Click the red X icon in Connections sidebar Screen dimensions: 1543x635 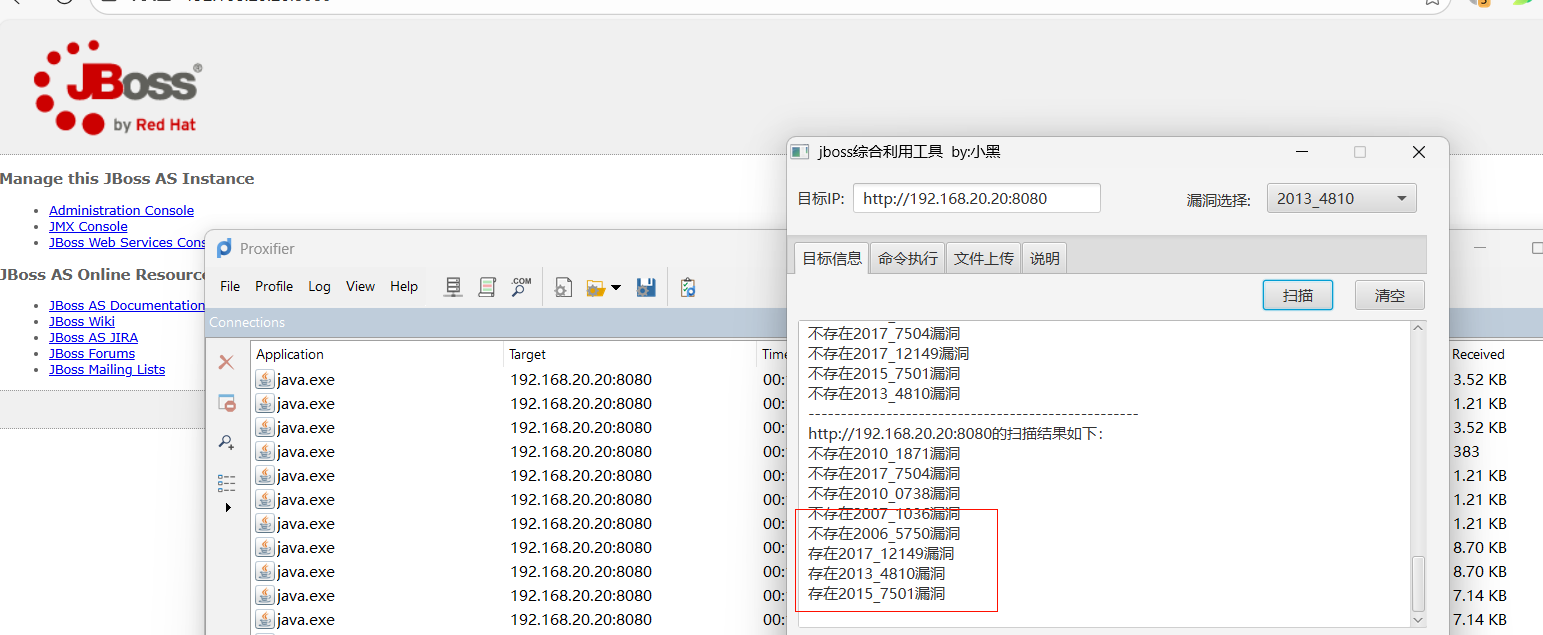tap(227, 362)
